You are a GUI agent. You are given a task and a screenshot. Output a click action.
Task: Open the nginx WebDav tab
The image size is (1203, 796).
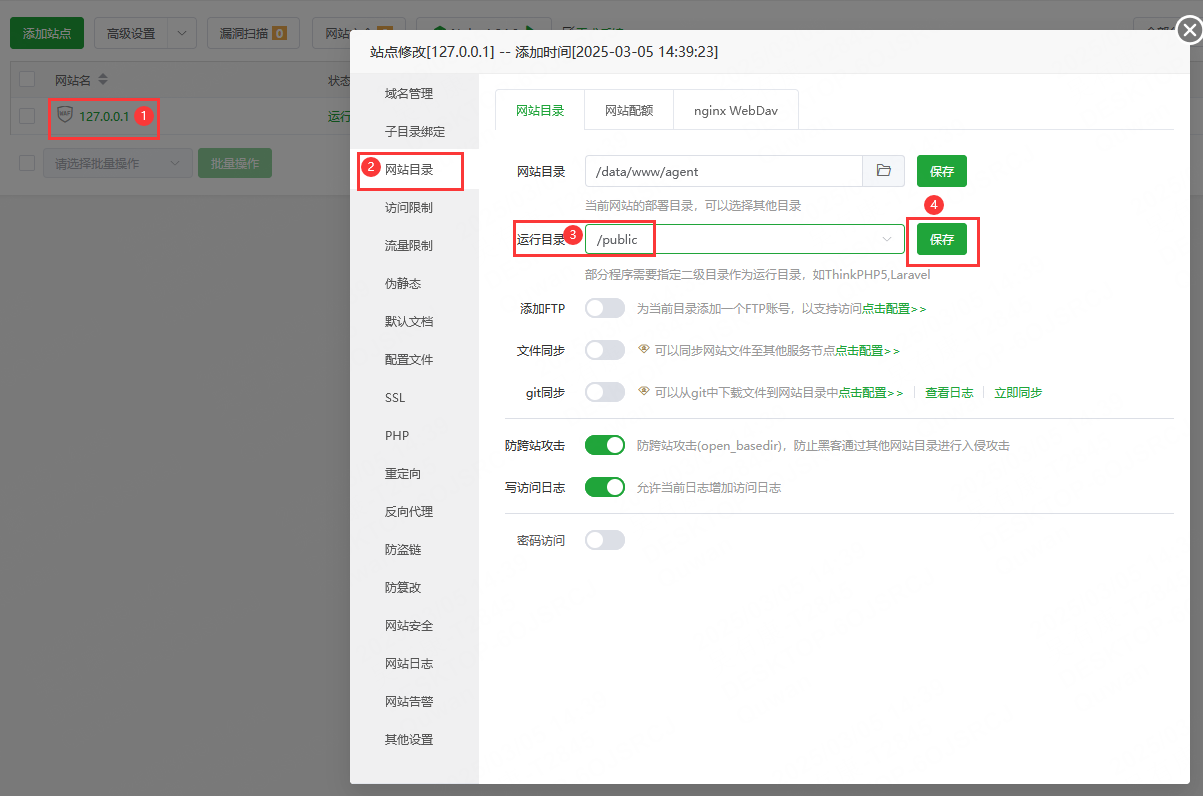click(x=736, y=109)
